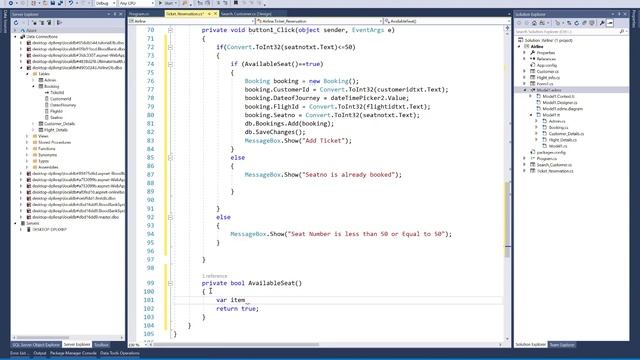Select the Booking table in Server Explorer
The height and width of the screenshot is (360, 640).
pos(51,87)
